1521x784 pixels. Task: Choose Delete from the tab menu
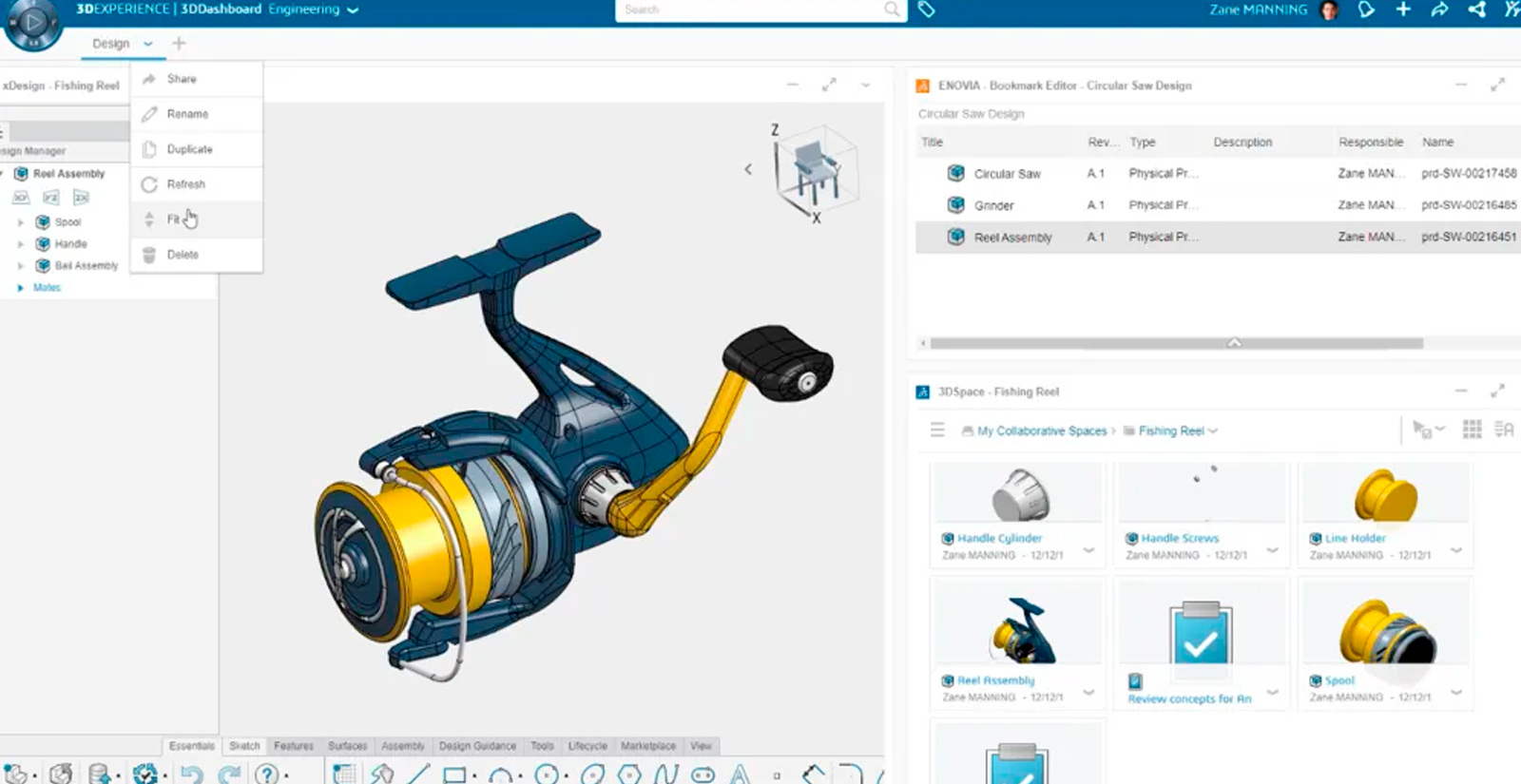click(x=196, y=255)
